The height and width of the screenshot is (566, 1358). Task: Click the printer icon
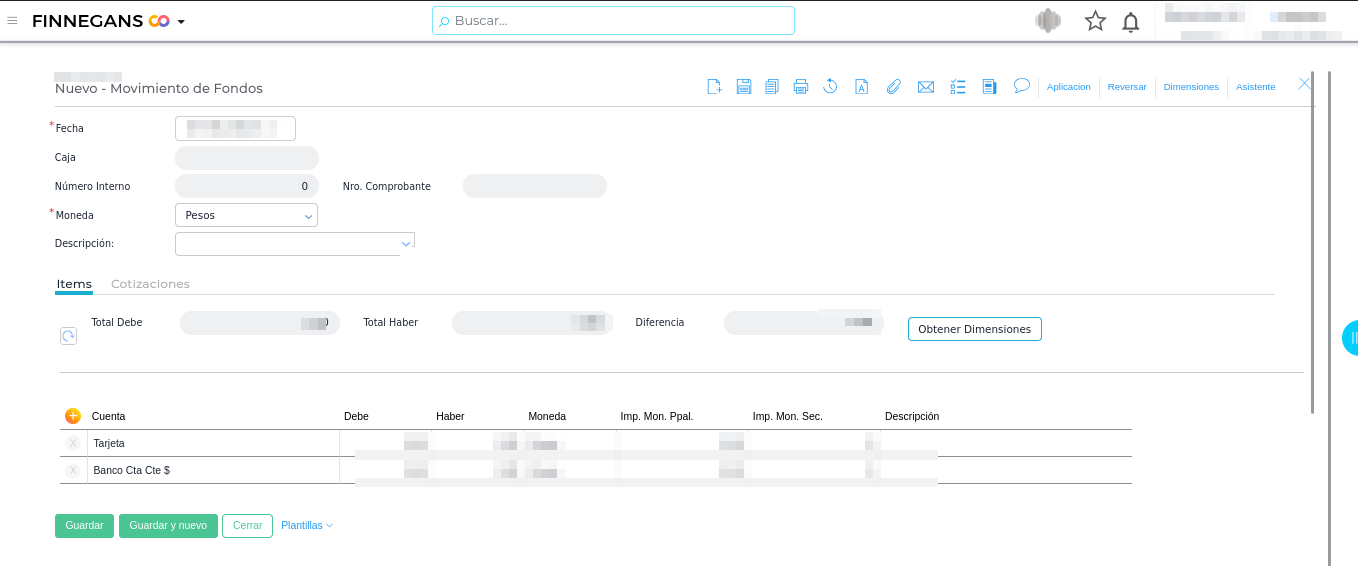tap(801, 87)
